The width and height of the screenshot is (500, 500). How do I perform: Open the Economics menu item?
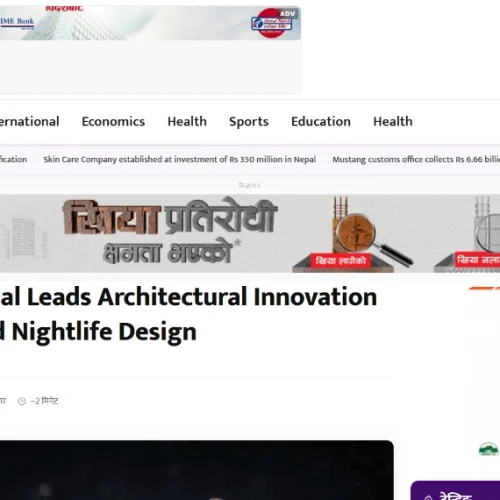click(x=113, y=122)
